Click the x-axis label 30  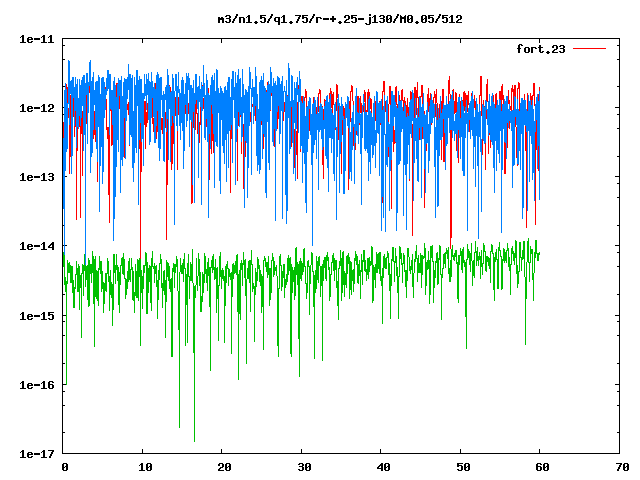304,467
